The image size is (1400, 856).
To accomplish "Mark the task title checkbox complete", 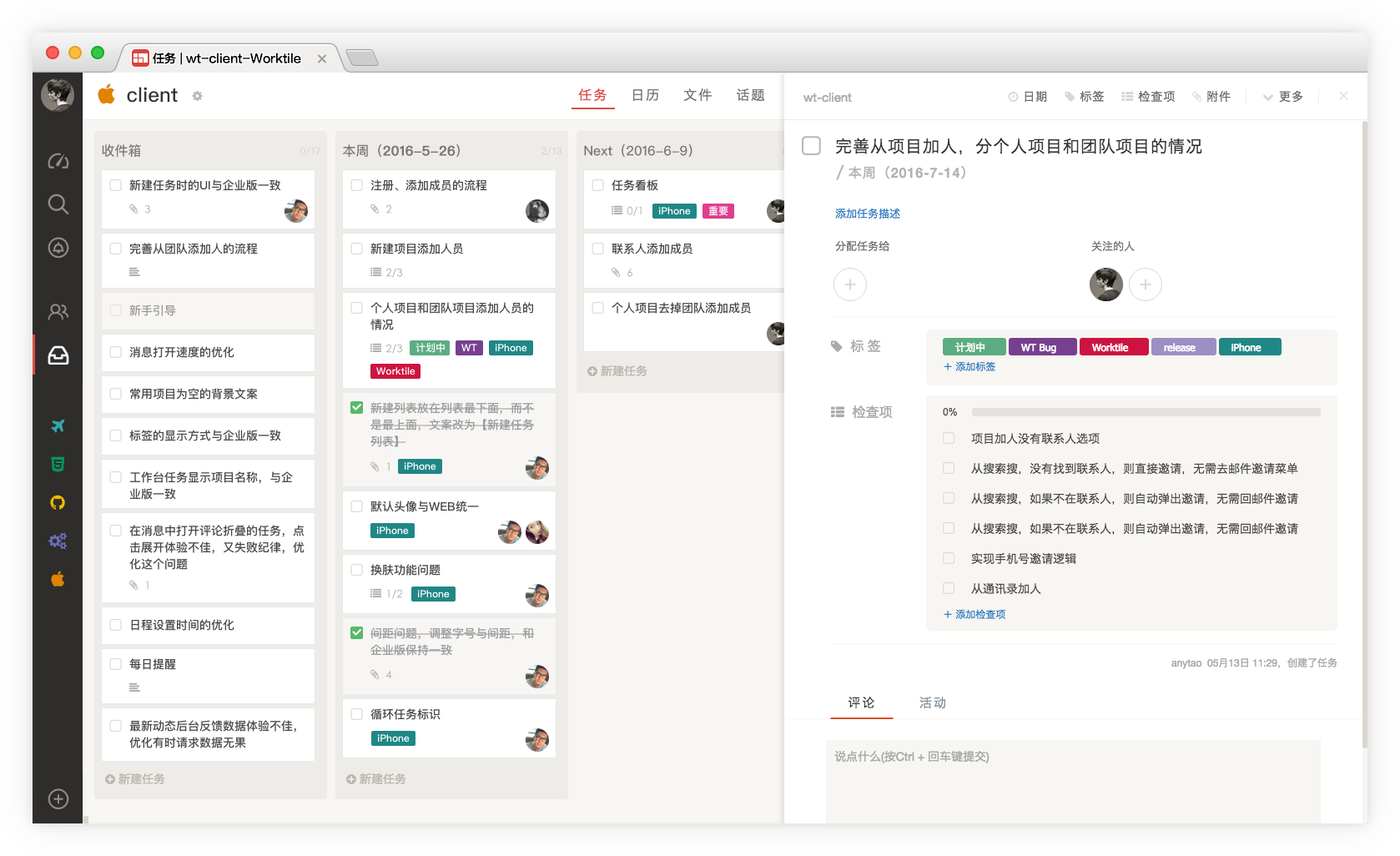I will pos(811,146).
